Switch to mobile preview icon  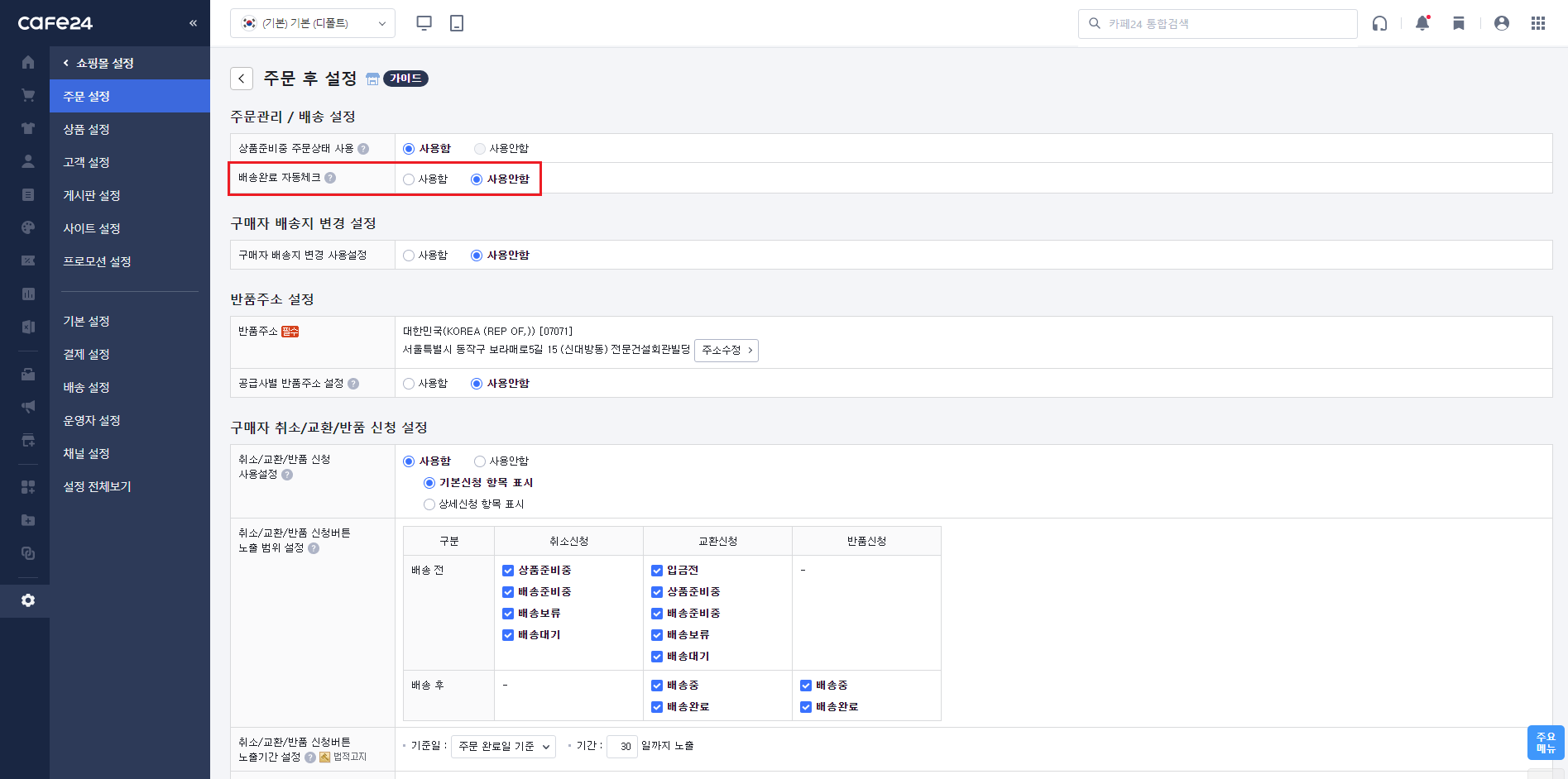pyautogui.click(x=457, y=23)
